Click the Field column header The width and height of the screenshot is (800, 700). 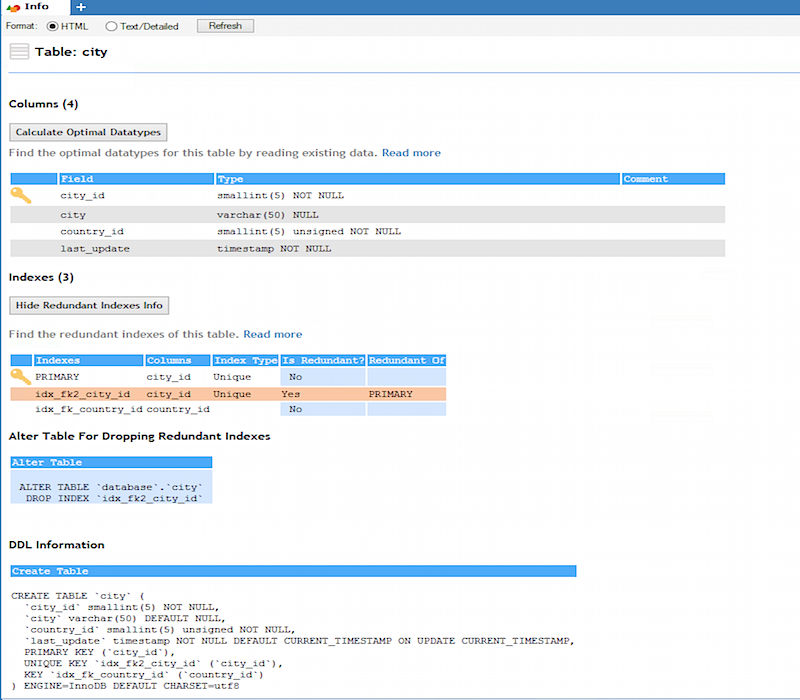pyautogui.click(x=136, y=179)
